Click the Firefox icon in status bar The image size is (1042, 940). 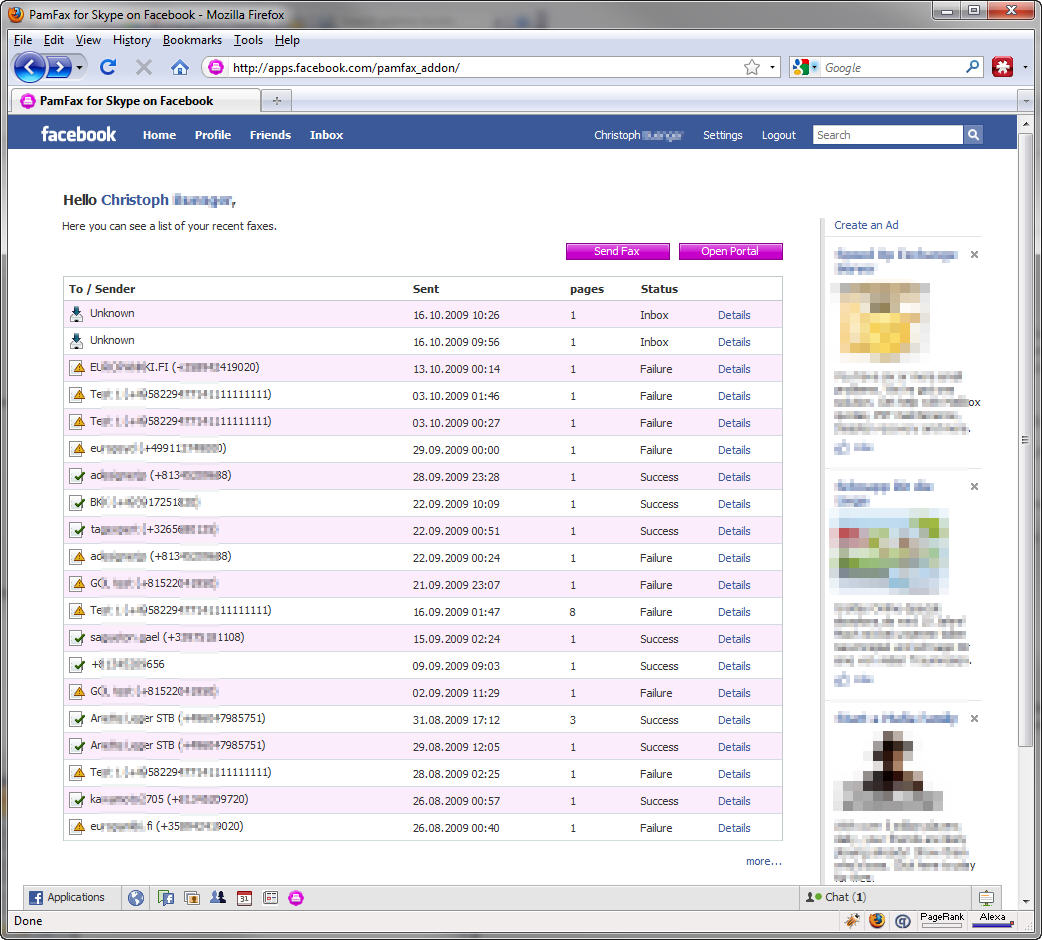877,921
